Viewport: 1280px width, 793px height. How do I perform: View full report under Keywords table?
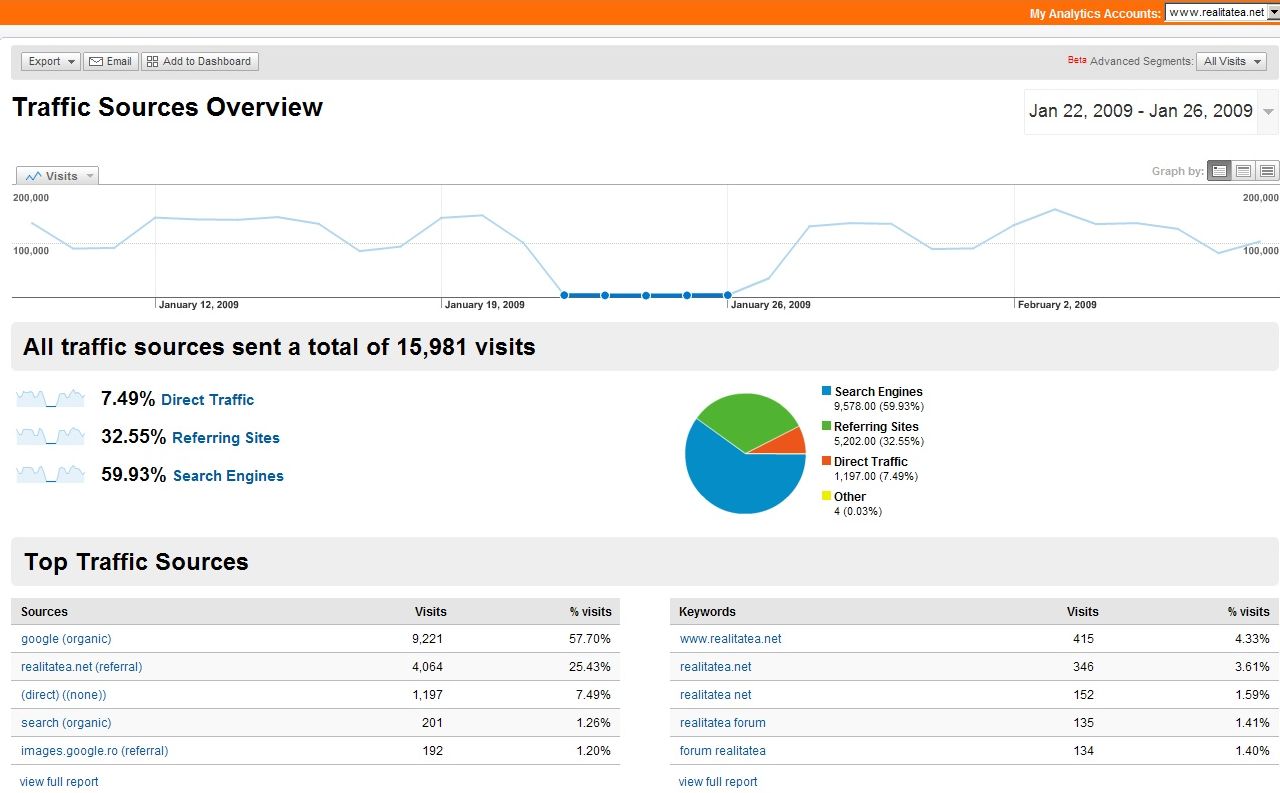[717, 782]
